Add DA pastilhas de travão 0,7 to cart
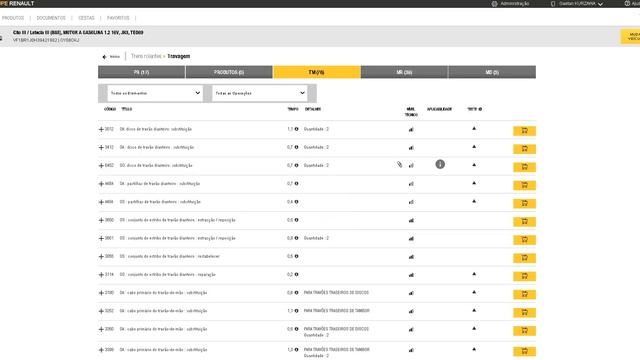The image size is (640, 360). [524, 185]
